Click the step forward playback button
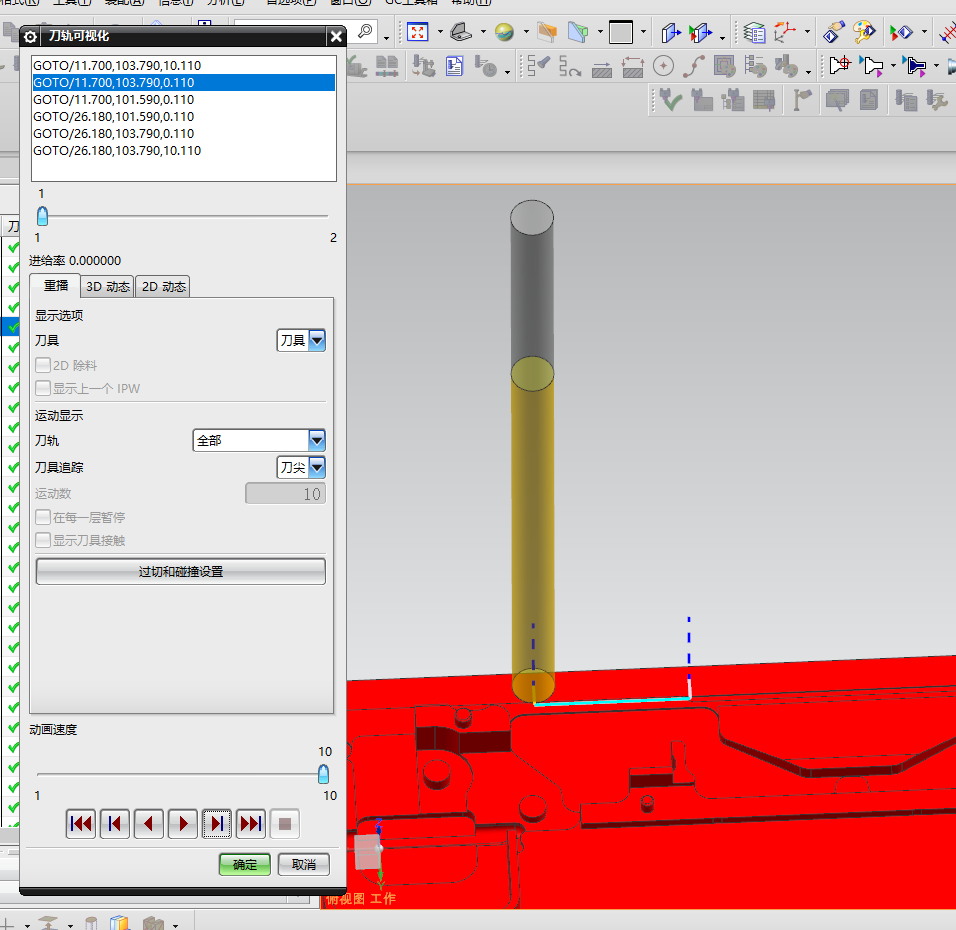956x930 pixels. 217,824
